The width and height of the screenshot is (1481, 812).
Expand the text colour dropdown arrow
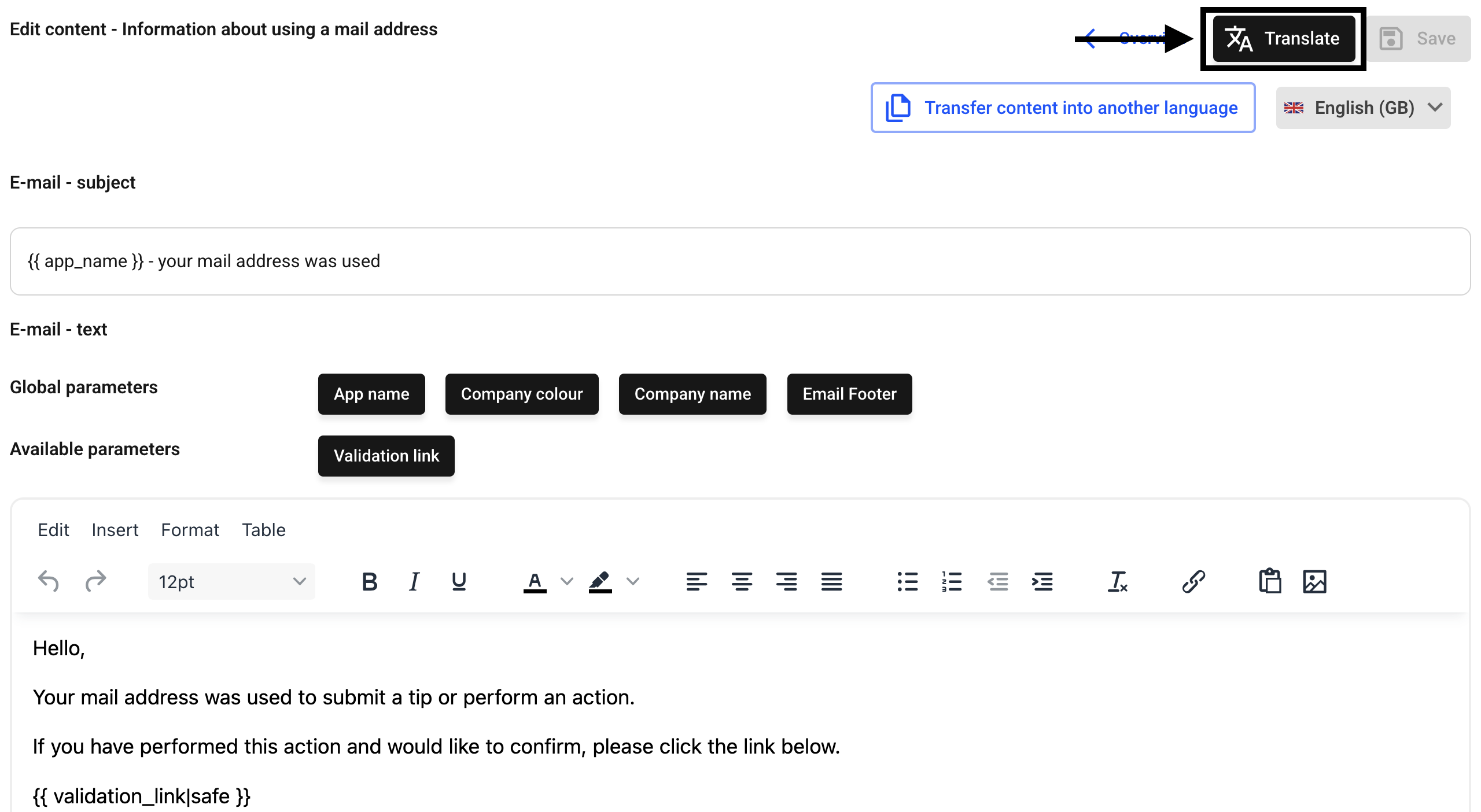tap(567, 581)
